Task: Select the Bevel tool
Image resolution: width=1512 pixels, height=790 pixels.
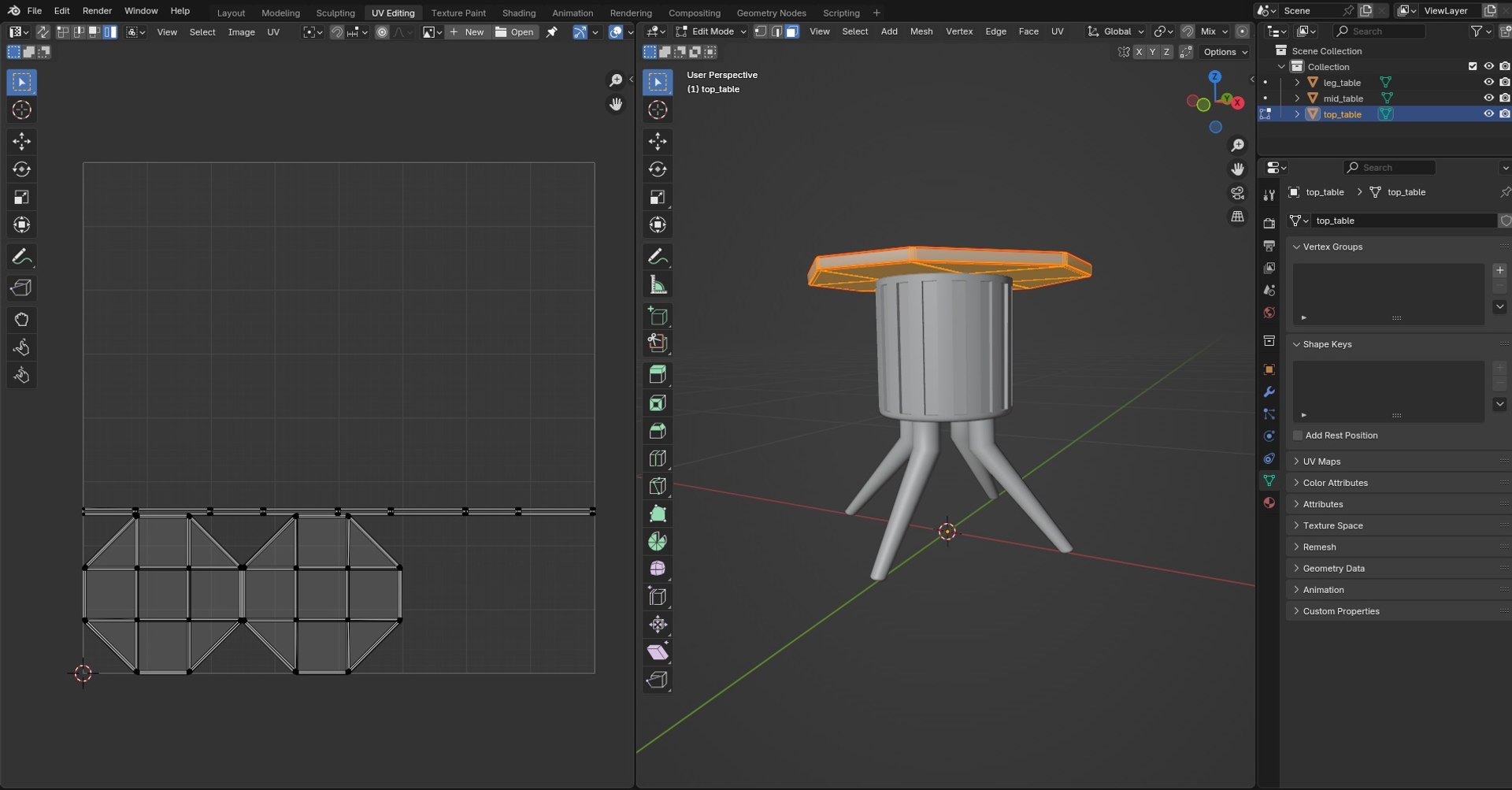Action: click(658, 431)
